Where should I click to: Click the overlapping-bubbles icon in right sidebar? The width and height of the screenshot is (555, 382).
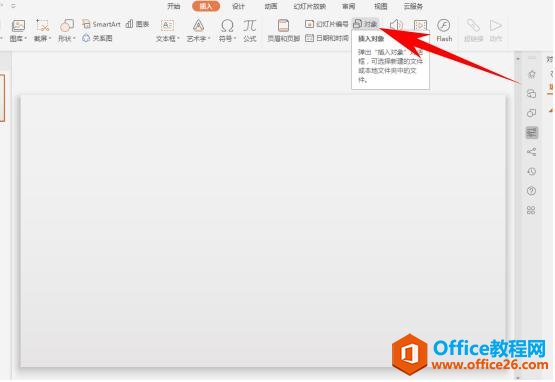click(531, 94)
